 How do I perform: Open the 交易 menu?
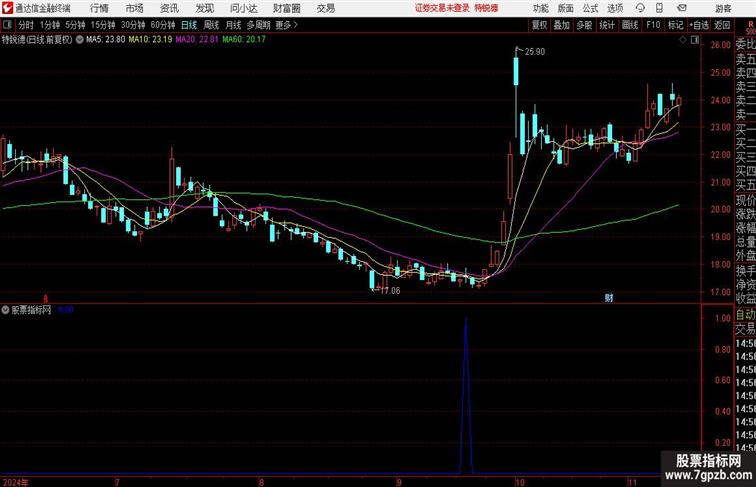(325, 8)
